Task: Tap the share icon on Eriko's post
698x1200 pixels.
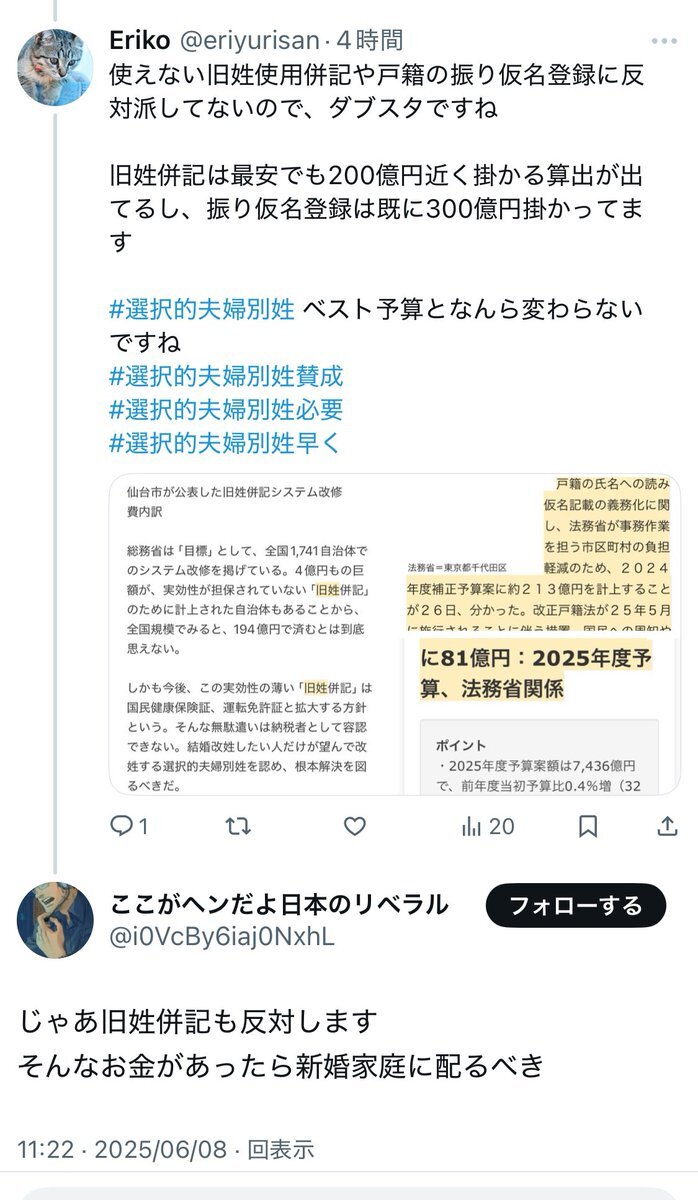Action: click(667, 826)
